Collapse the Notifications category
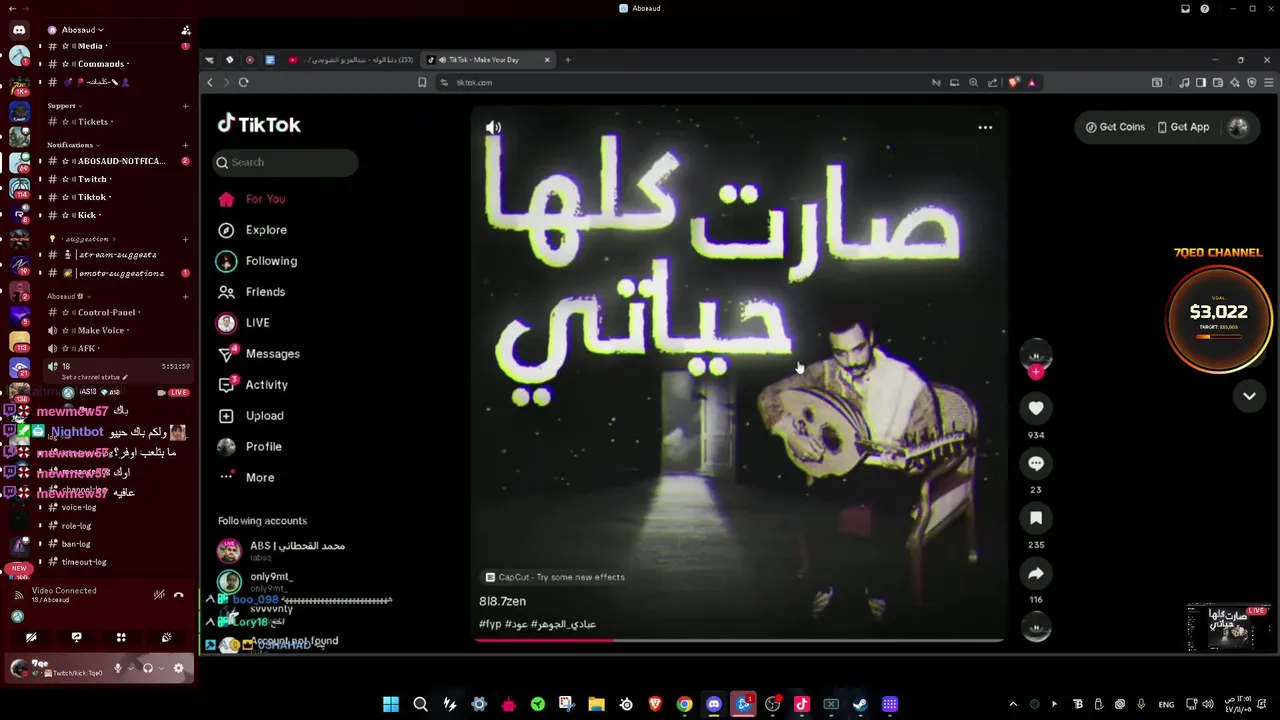The width and height of the screenshot is (1280, 720). [72, 145]
